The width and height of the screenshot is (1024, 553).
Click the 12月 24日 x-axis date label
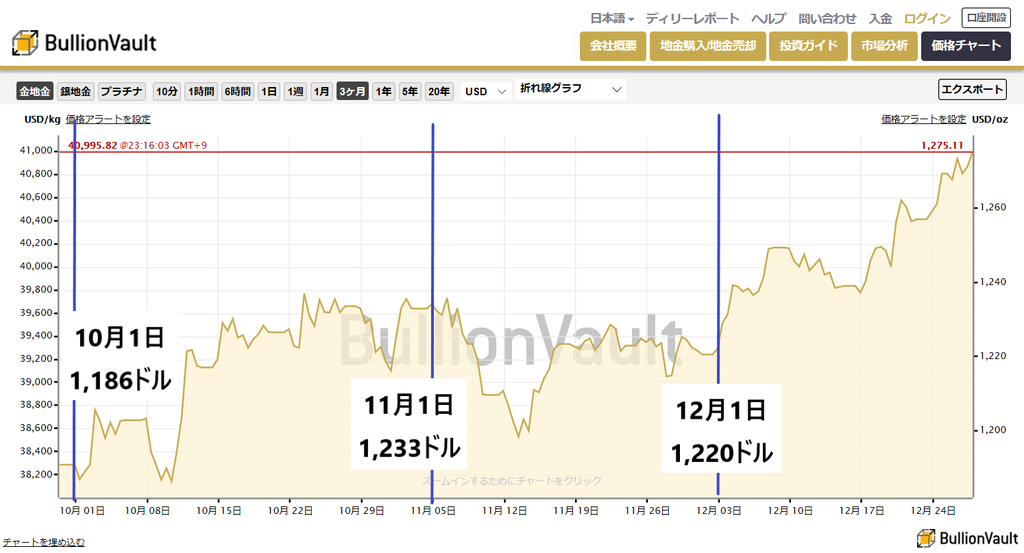pos(933,511)
